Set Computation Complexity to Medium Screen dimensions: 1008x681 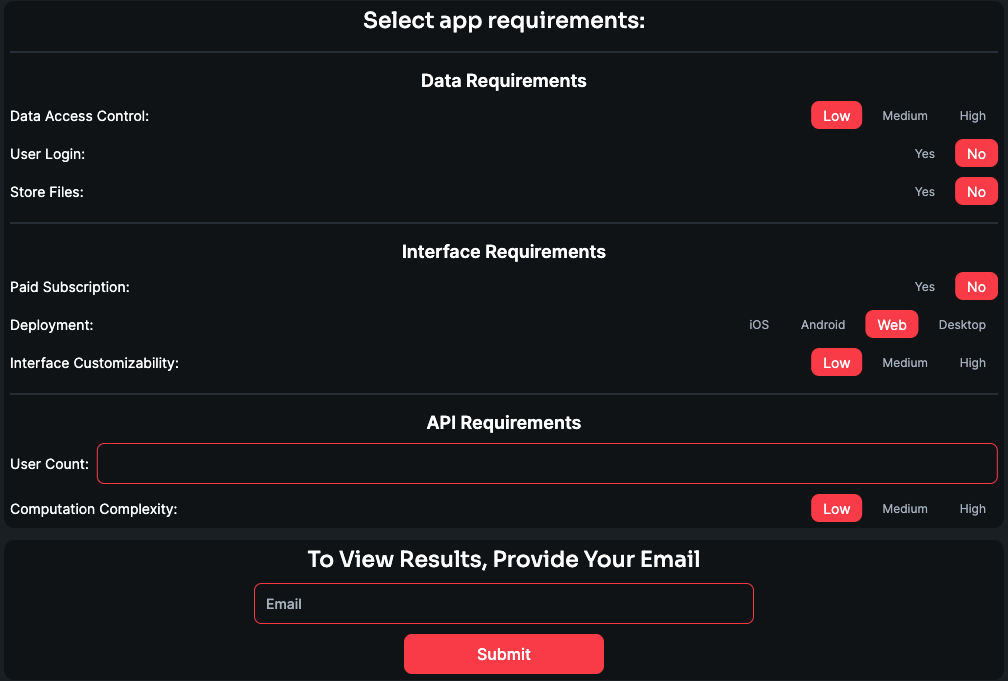pyautogui.click(x=904, y=508)
